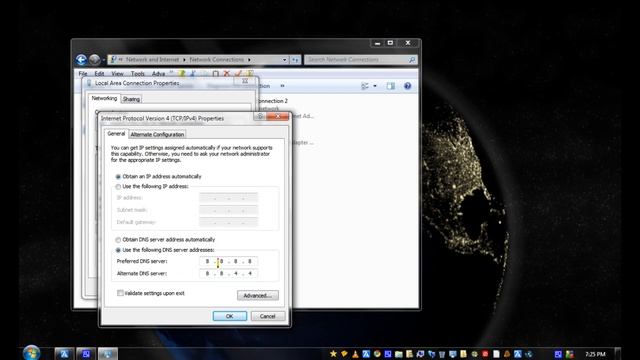The height and width of the screenshot is (360, 640).
Task: Open the File menu
Action: 83,74
